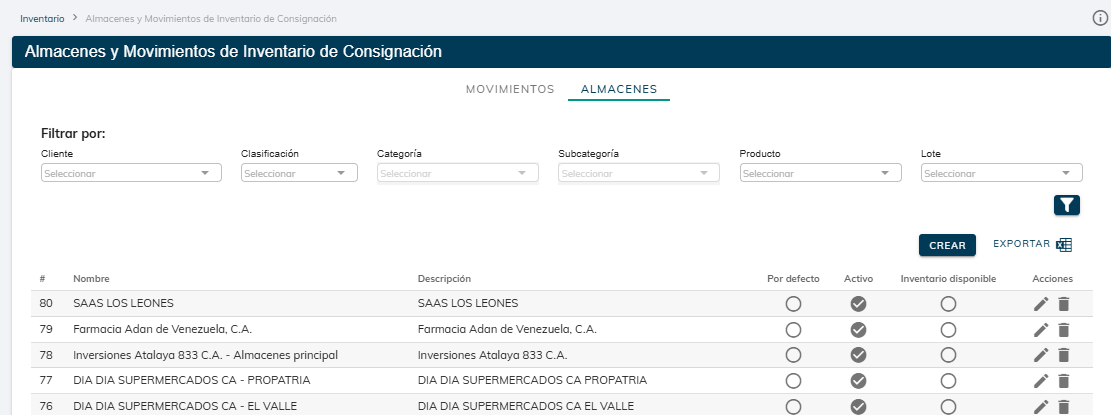Delete Farmacia Adan de Venezuela row
Screen dimensions: 1111x415
1063,330
